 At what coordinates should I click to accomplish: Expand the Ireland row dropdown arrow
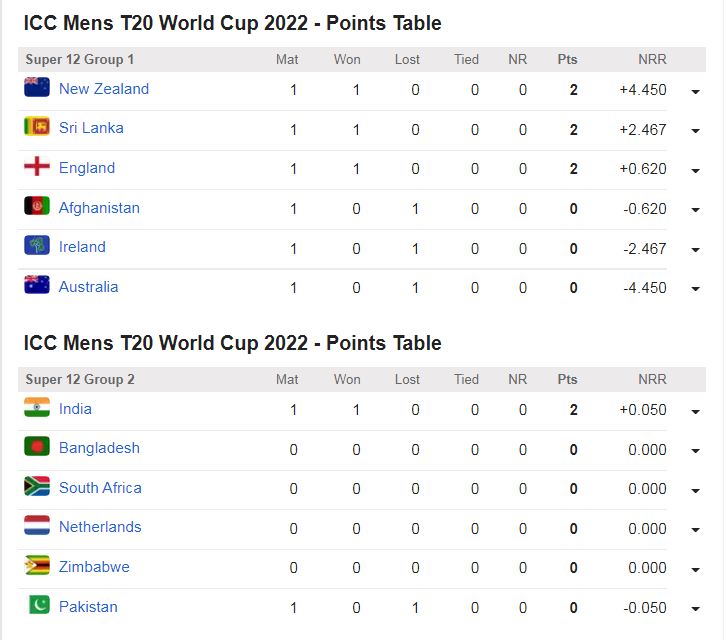[695, 250]
